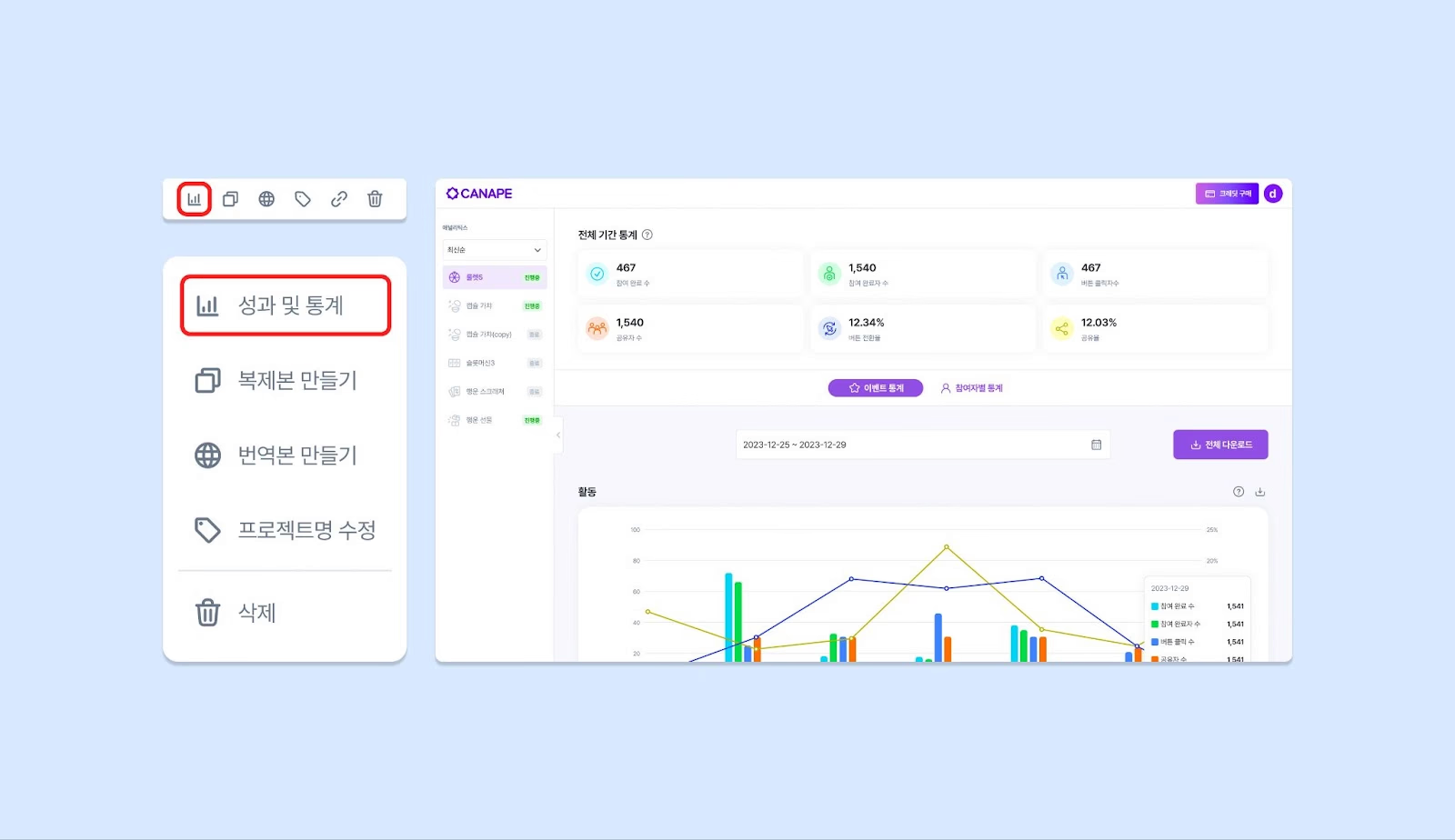Viewport: 1455px width, 840px height.
Task: Select the 캡슐 가차 project in the sidebar
Action: point(495,306)
